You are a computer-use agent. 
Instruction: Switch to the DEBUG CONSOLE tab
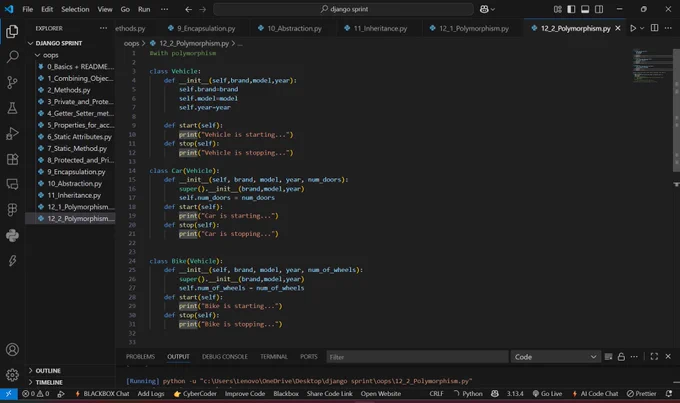225,357
